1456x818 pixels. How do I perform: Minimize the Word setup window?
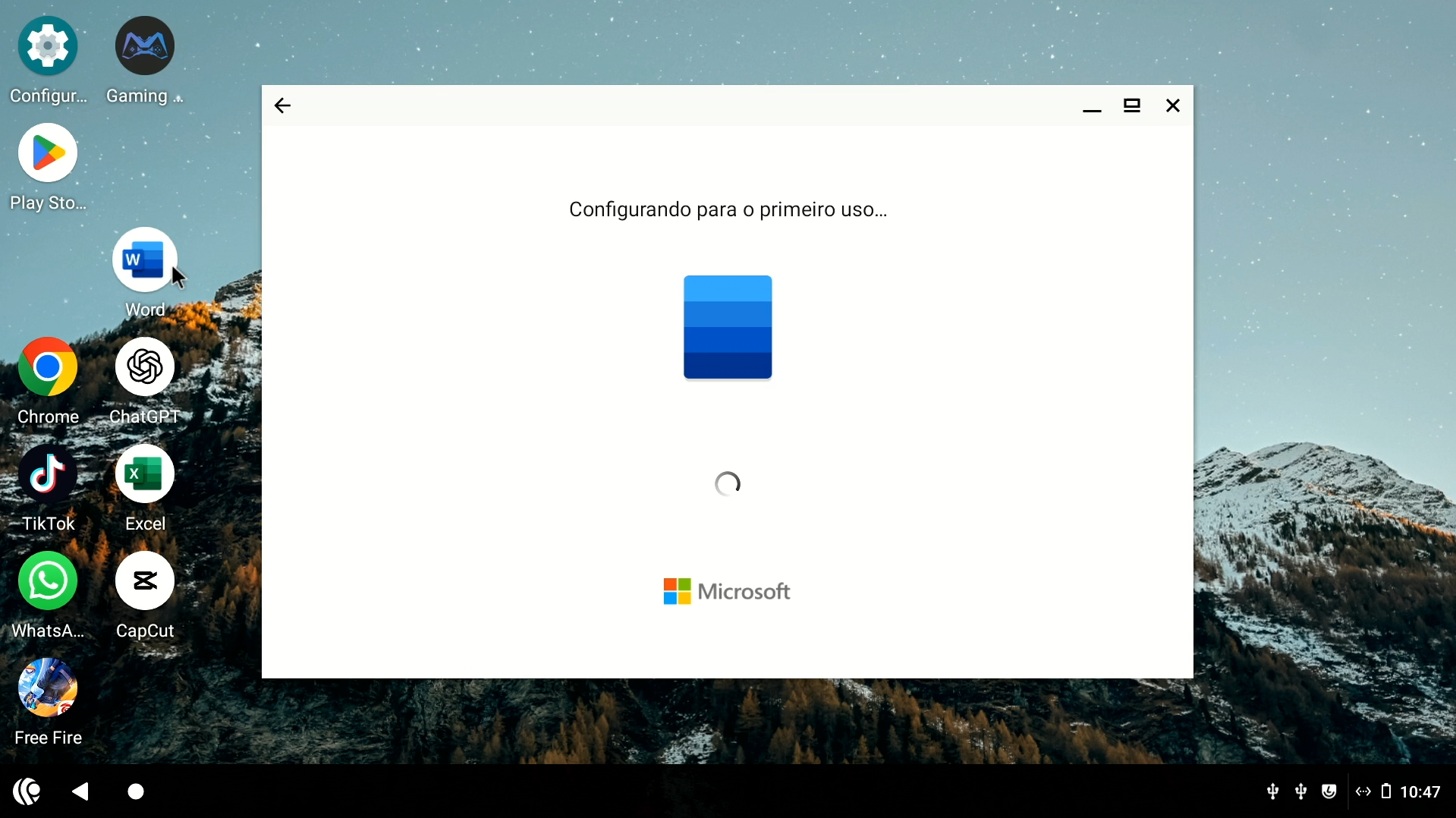[1092, 106]
